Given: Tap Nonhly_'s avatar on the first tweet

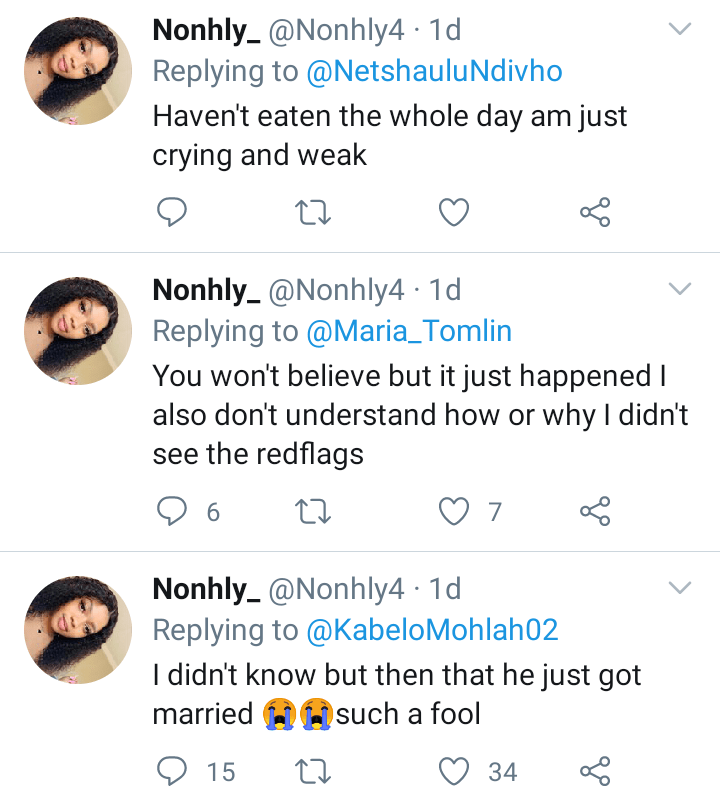Looking at the screenshot, I should point(77,70).
